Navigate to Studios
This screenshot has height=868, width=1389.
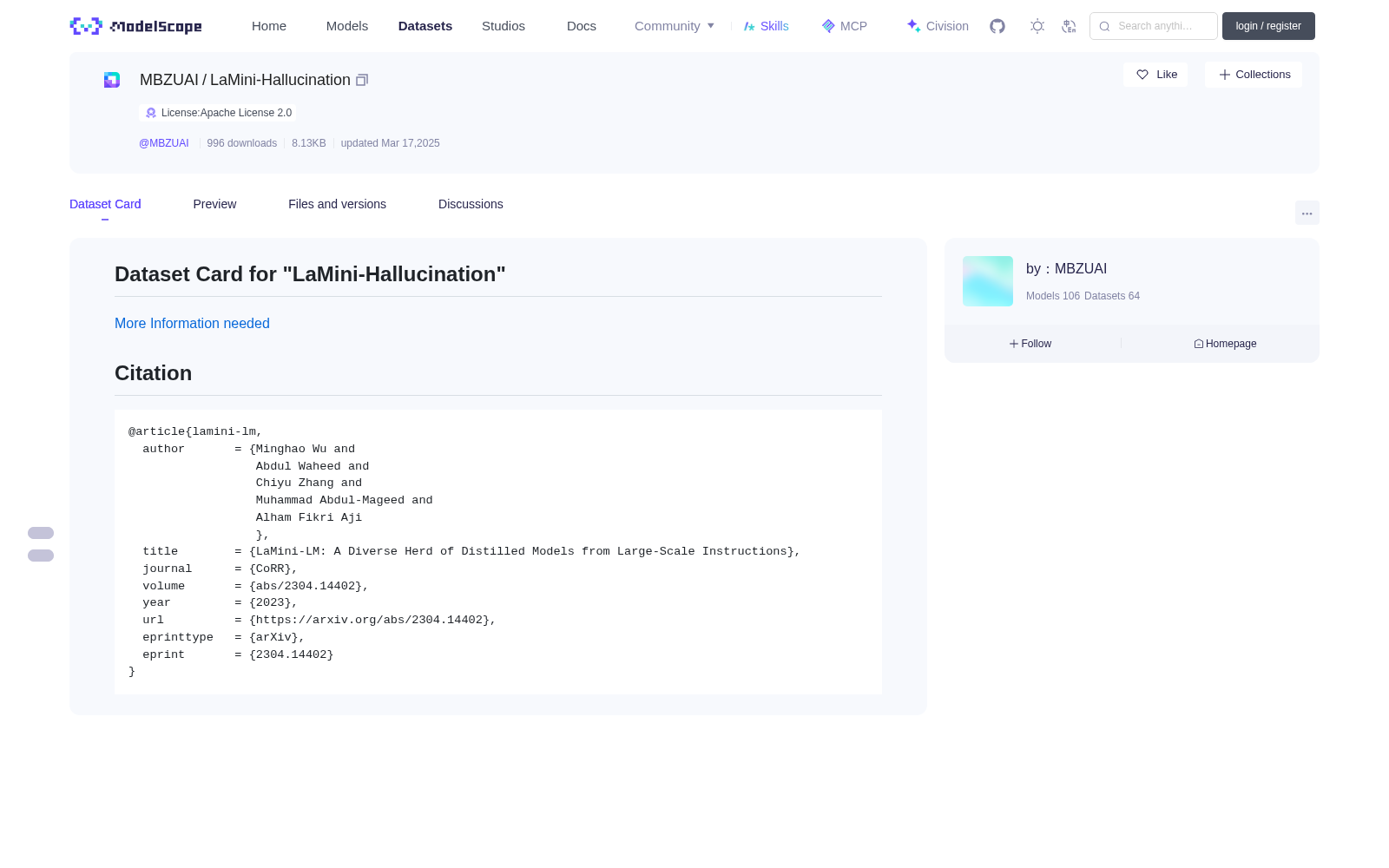(504, 26)
